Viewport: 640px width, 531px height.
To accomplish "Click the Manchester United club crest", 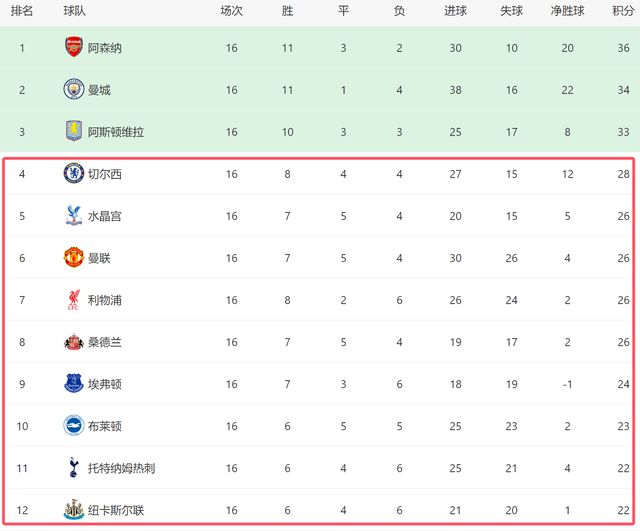I will pos(73,258).
